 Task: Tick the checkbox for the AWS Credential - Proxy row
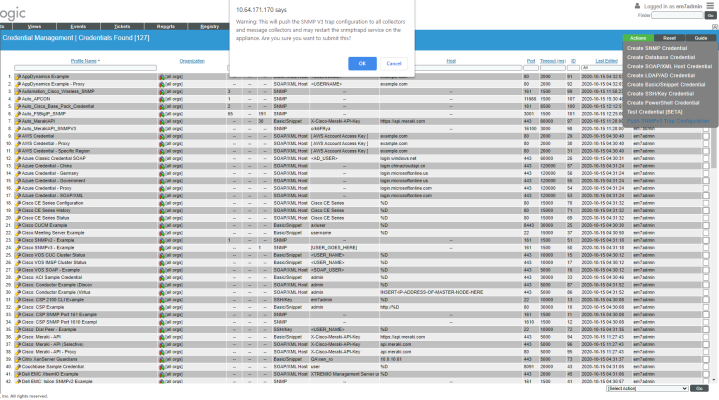pos(706,144)
